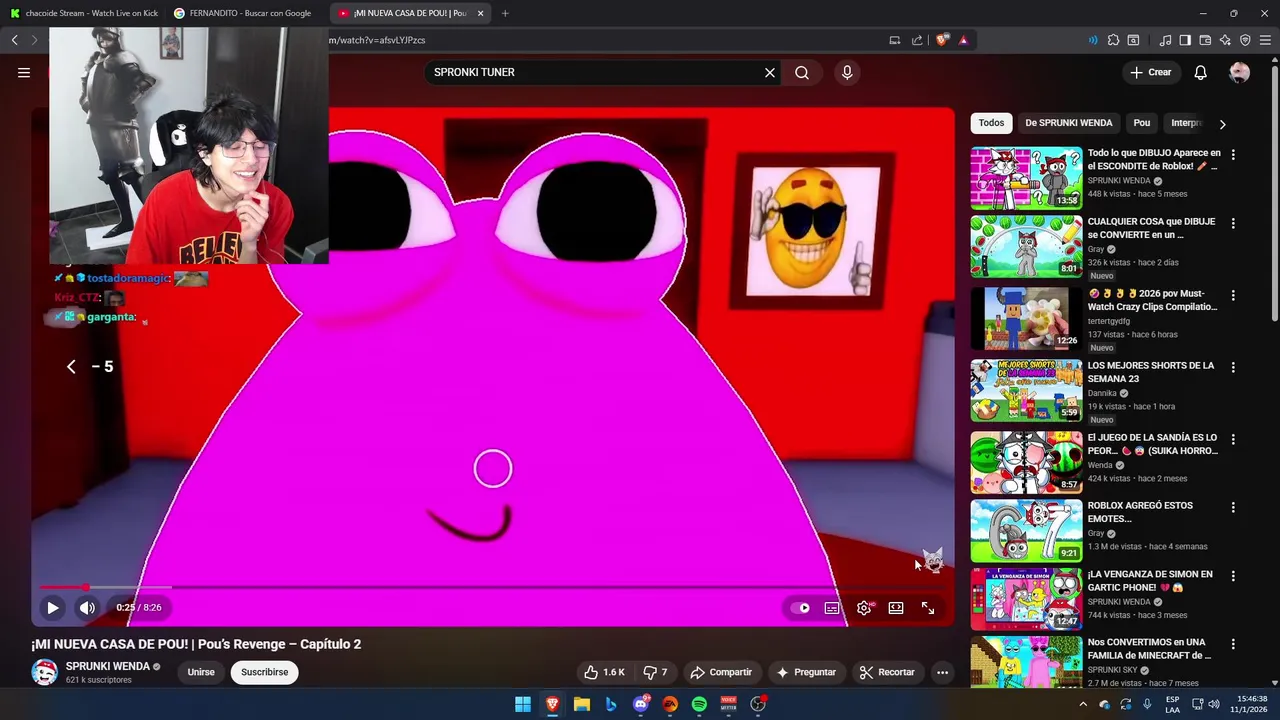Open the LOS MEJORES SHORTS DE LA SEMANA thumbnail

tap(1026, 390)
